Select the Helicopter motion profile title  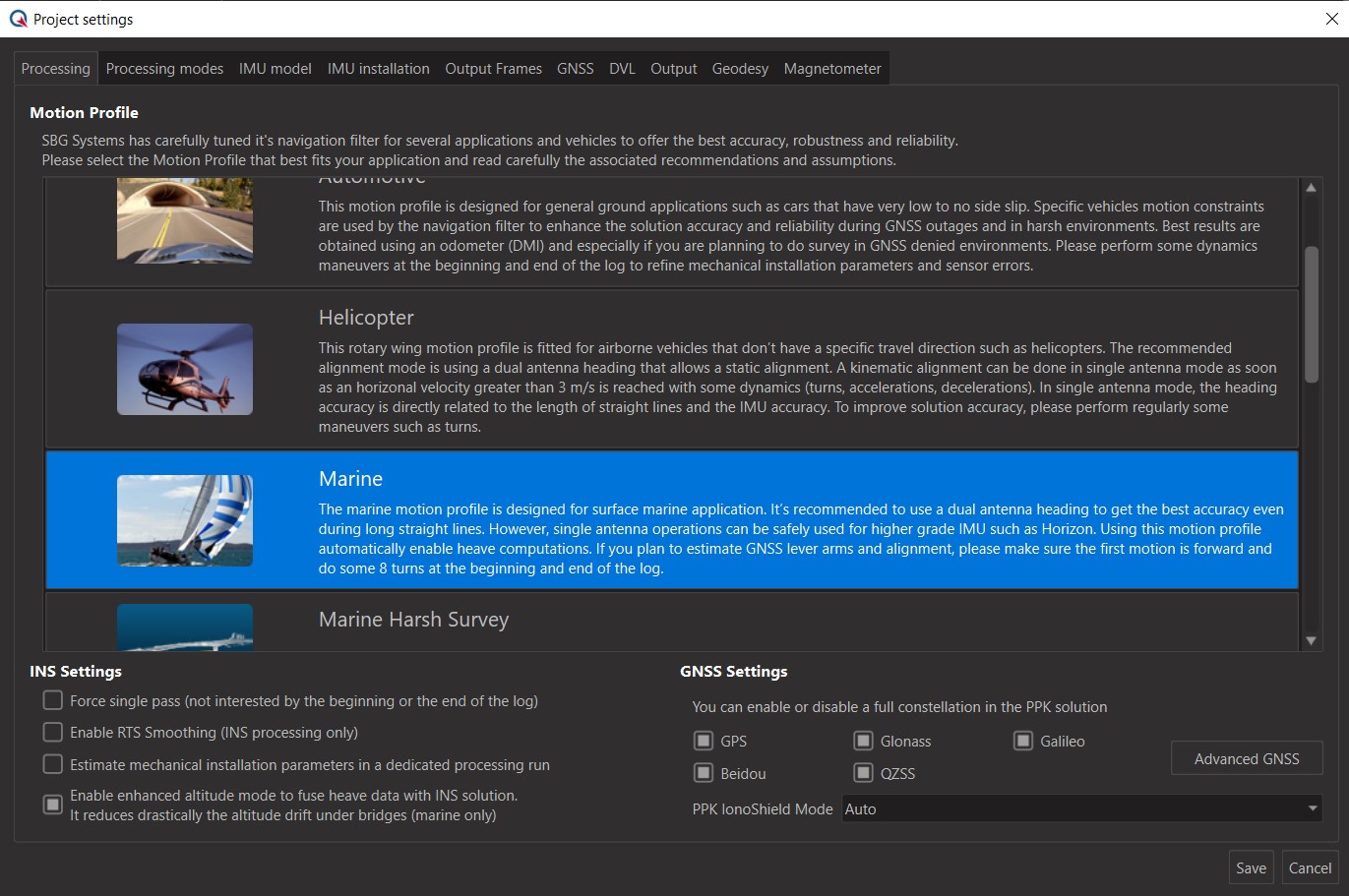click(x=366, y=318)
